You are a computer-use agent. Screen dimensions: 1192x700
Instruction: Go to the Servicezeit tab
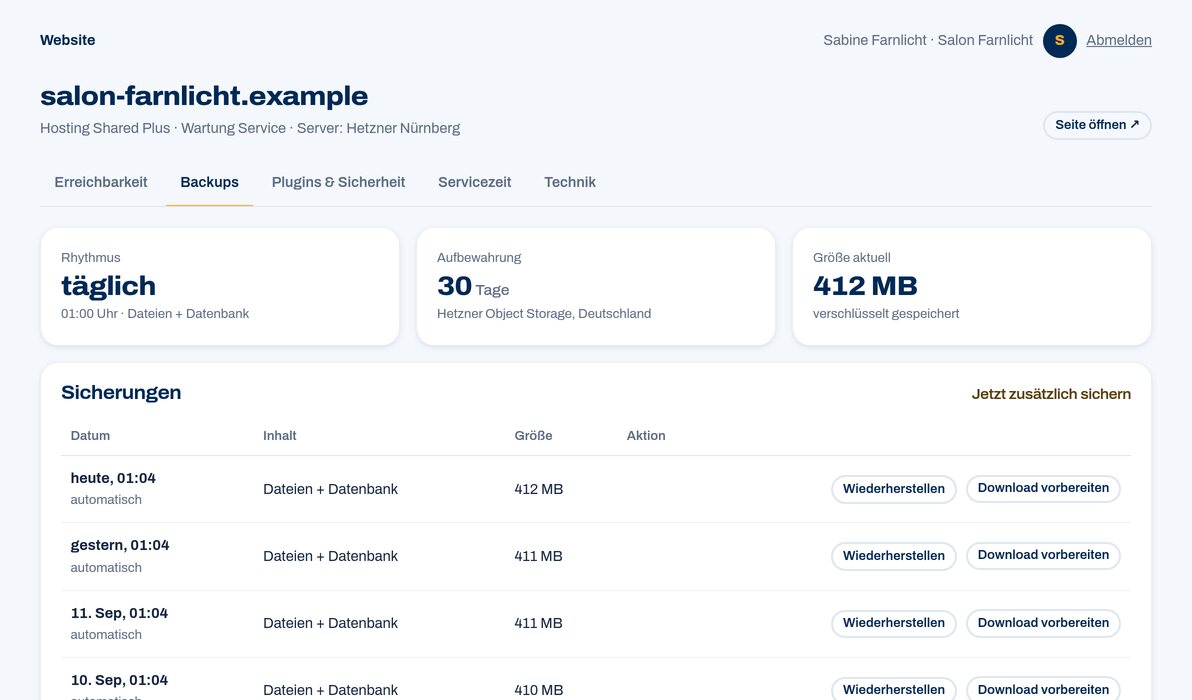(x=474, y=182)
